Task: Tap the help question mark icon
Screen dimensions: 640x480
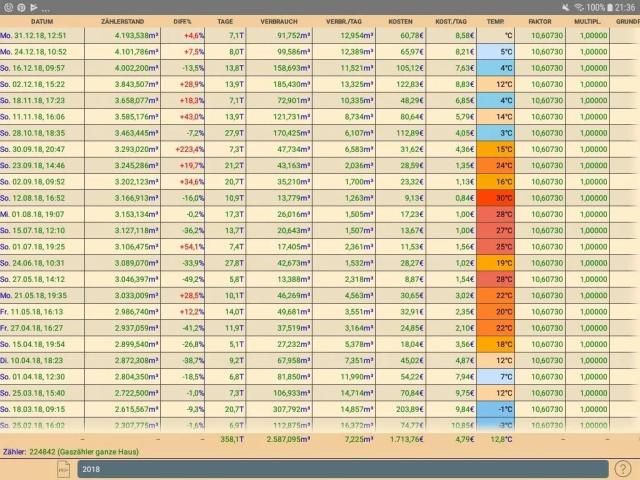Action: coord(624,468)
